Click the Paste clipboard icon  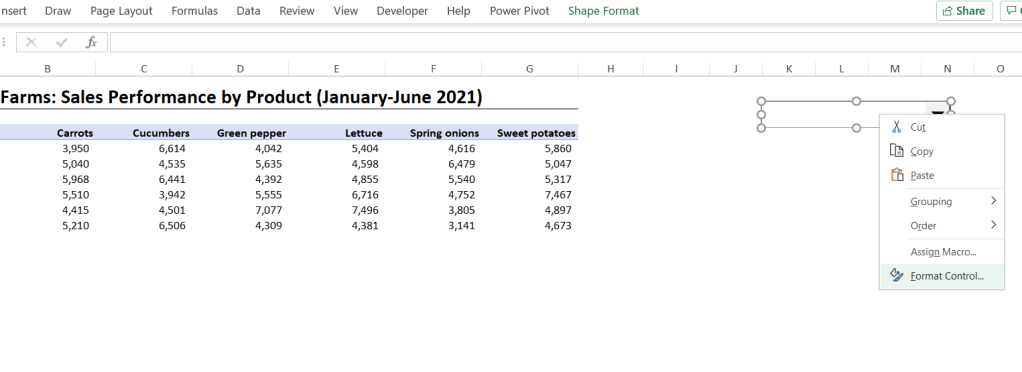coord(897,175)
